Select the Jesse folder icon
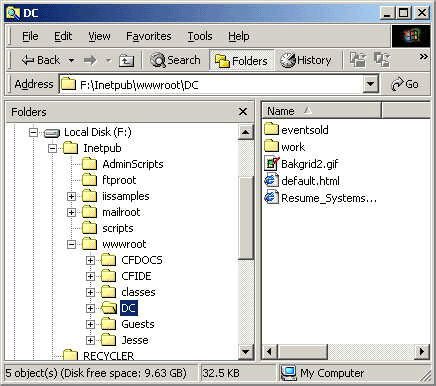This screenshot has height=386, width=436. tap(108, 340)
